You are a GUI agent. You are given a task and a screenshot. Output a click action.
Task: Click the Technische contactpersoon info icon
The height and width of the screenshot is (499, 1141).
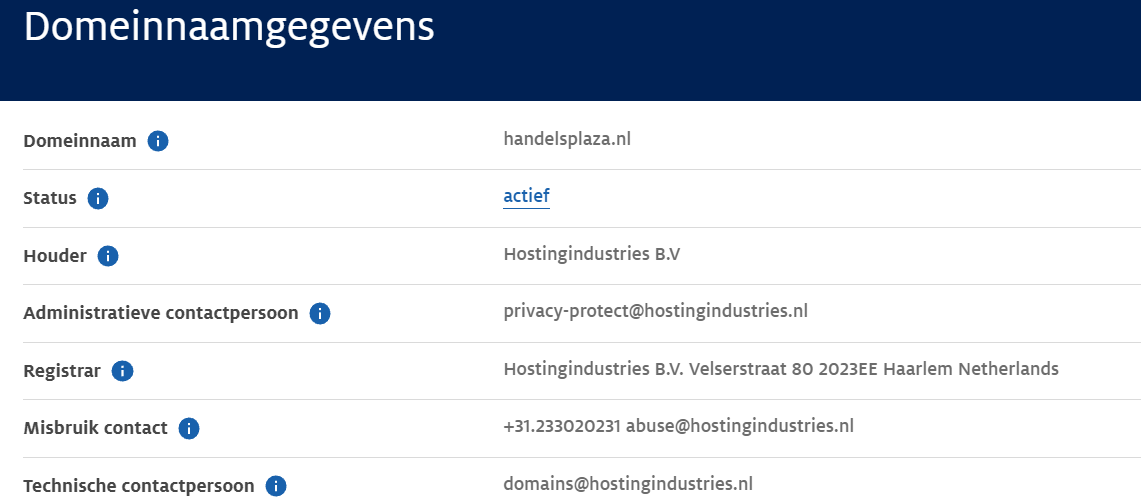click(276, 486)
